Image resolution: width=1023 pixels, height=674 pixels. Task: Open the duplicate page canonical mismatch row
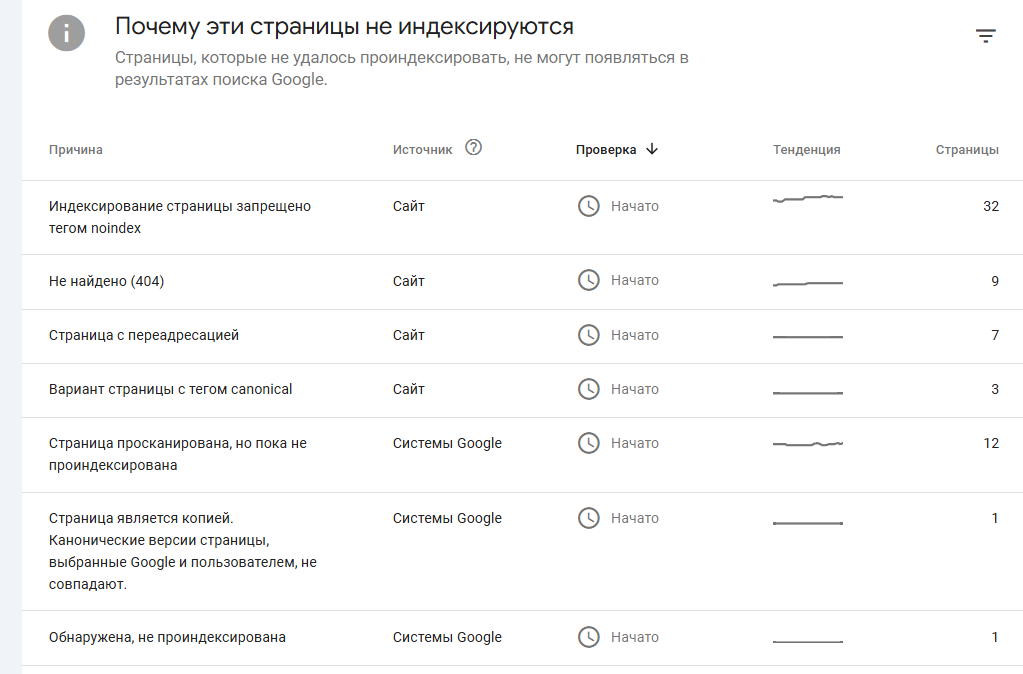(x=523, y=551)
